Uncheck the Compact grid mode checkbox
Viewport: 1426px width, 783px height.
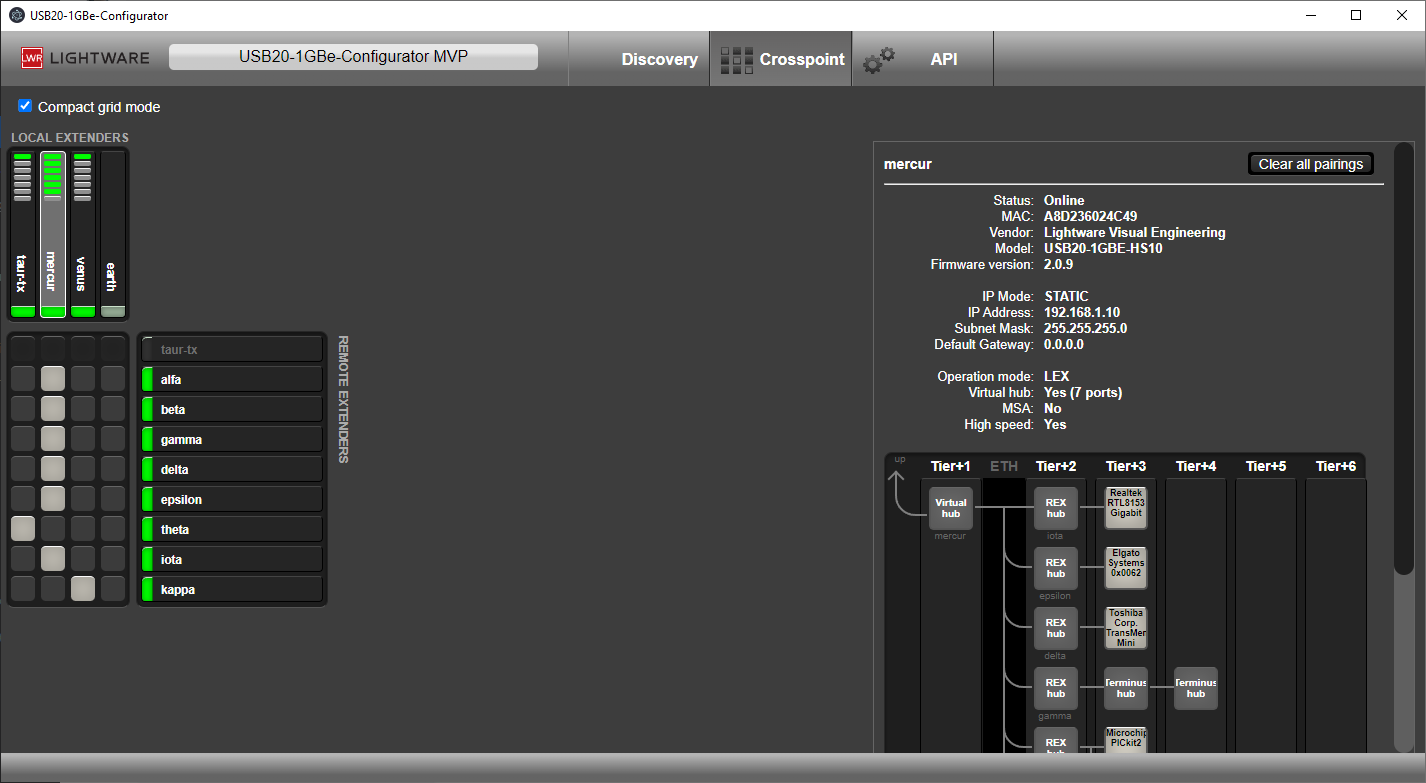coord(26,106)
